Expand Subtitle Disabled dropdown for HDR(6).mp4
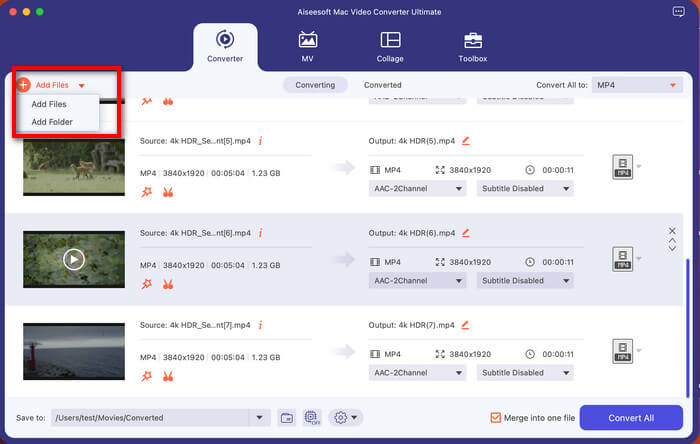 (x=525, y=281)
